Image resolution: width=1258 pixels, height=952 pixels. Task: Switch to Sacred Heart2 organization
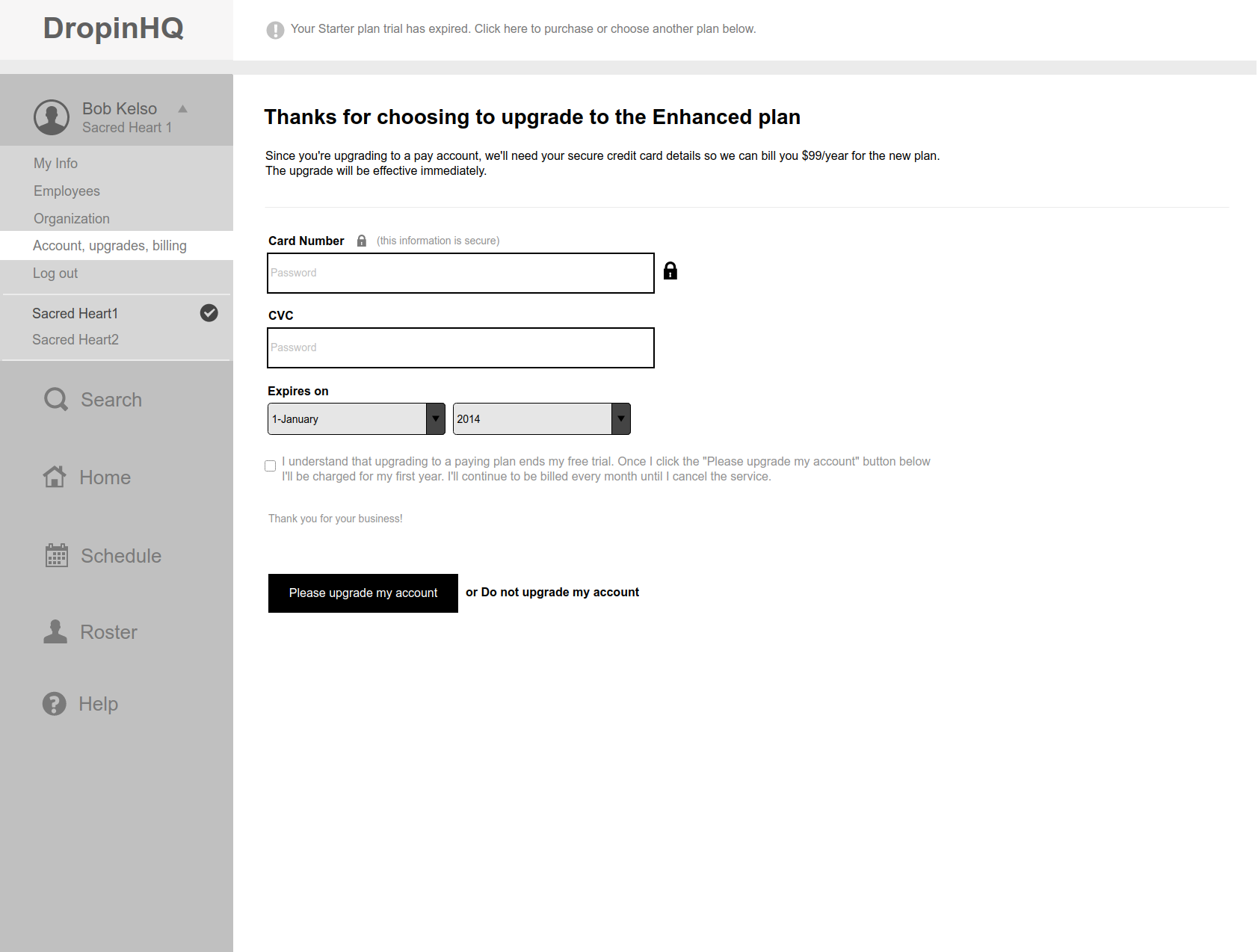tap(75, 340)
